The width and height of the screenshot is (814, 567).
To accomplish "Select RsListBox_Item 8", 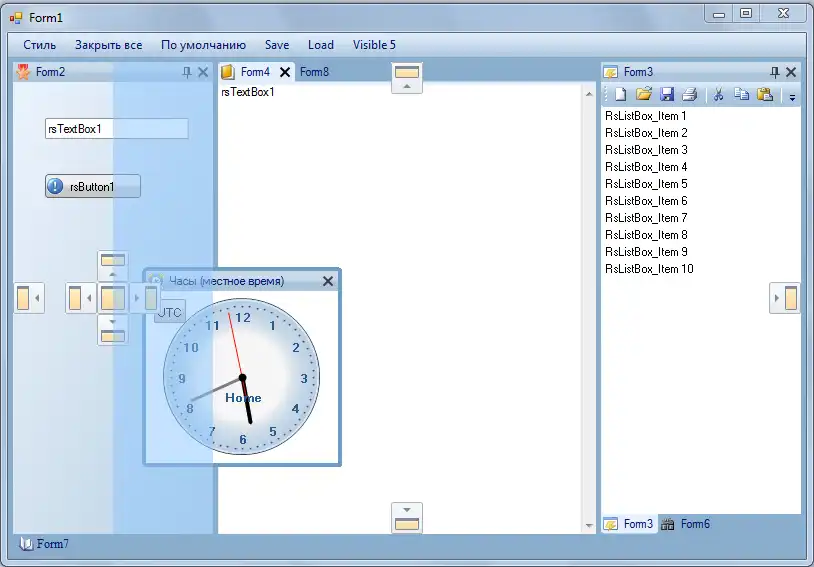I will pos(701,235).
